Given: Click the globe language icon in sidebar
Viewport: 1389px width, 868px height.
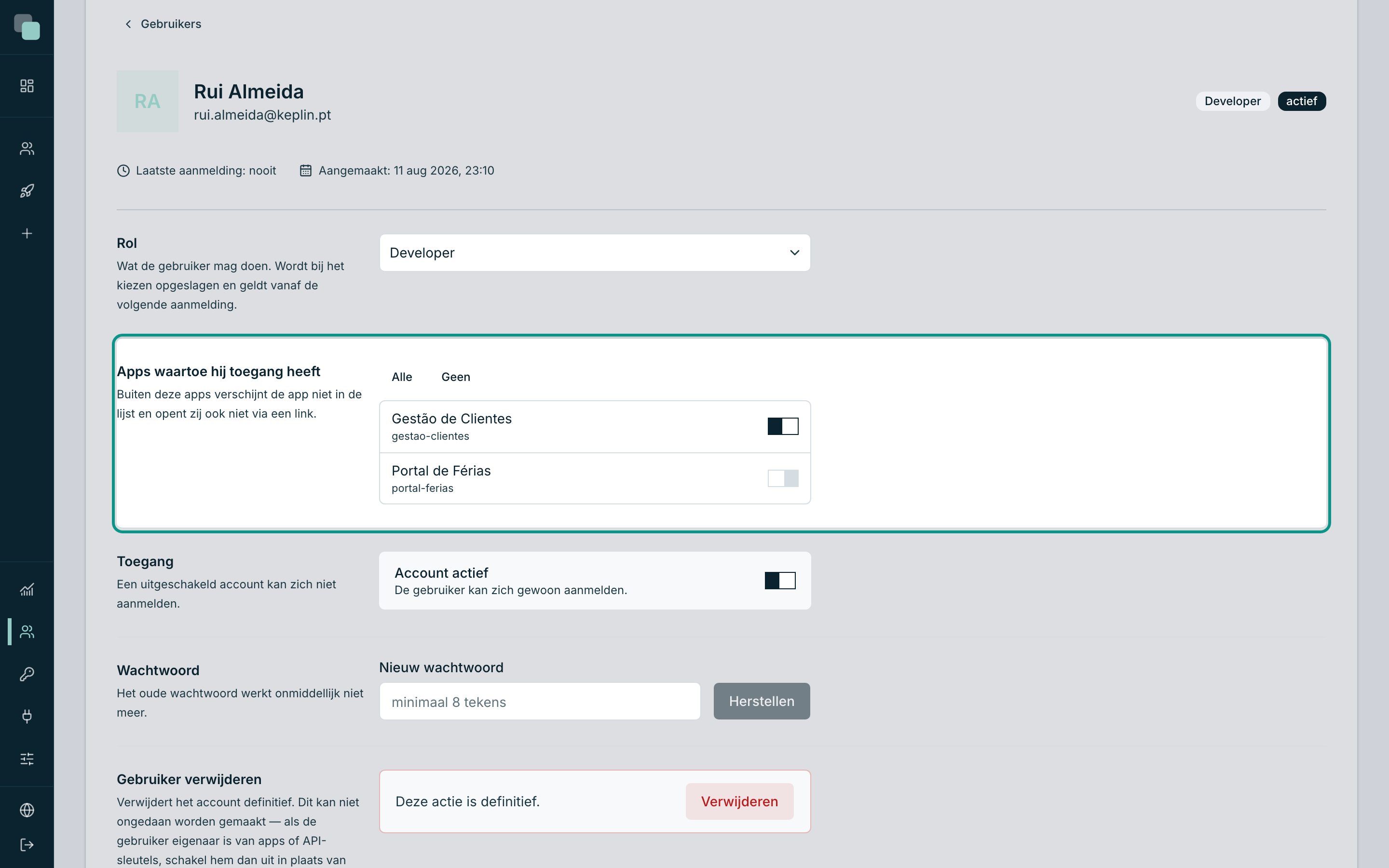Looking at the screenshot, I should click(x=27, y=810).
